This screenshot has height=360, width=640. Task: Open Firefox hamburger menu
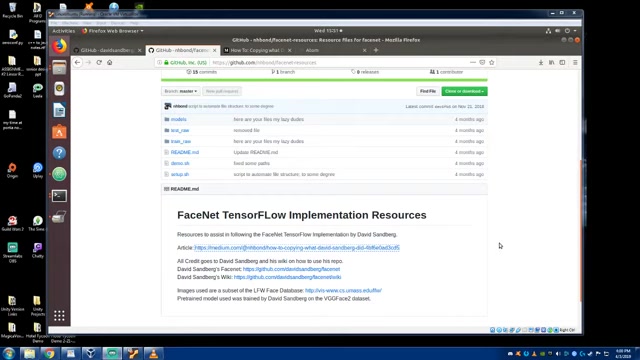click(x=575, y=62)
